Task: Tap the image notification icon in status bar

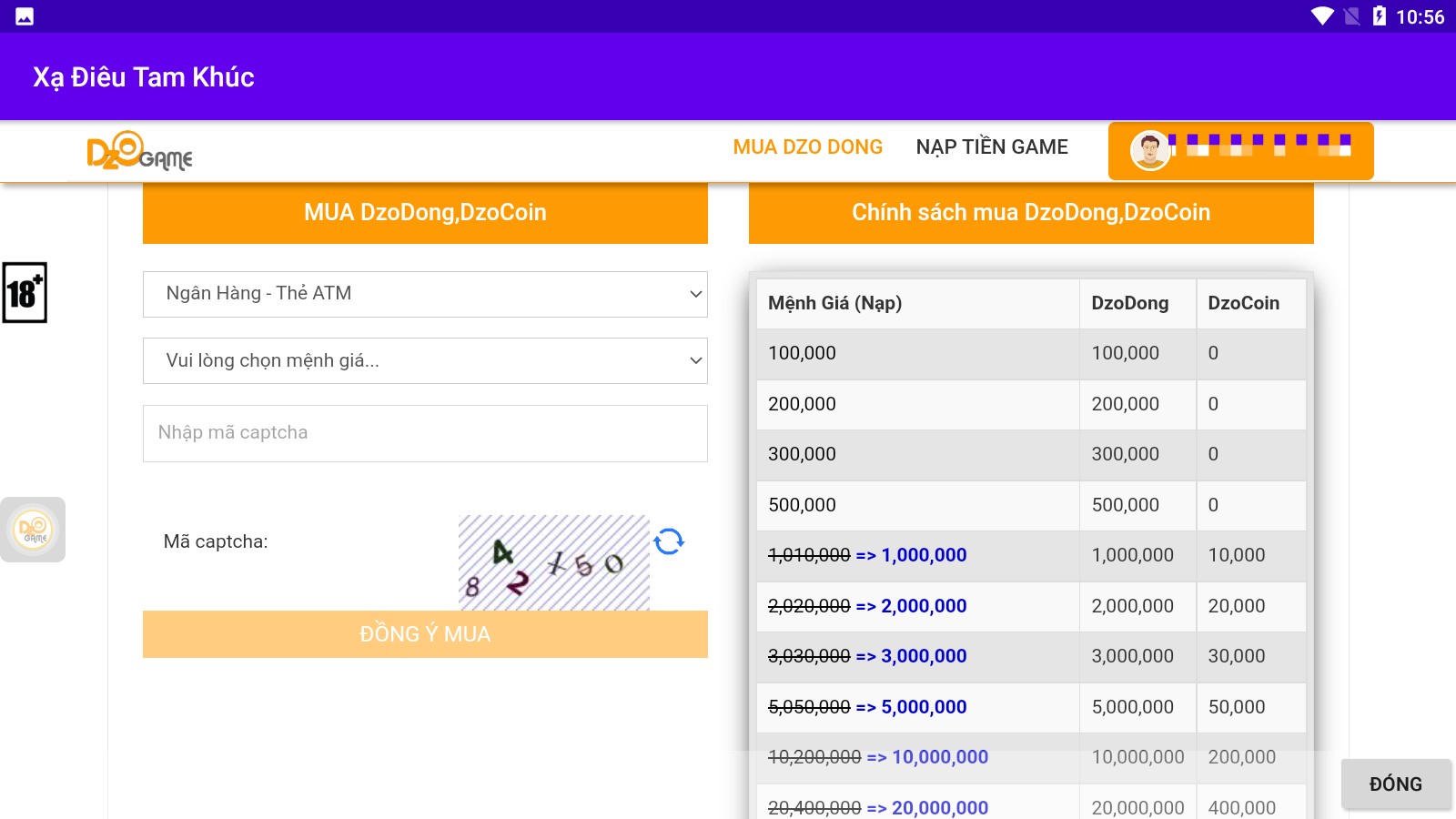Action: coord(25,16)
